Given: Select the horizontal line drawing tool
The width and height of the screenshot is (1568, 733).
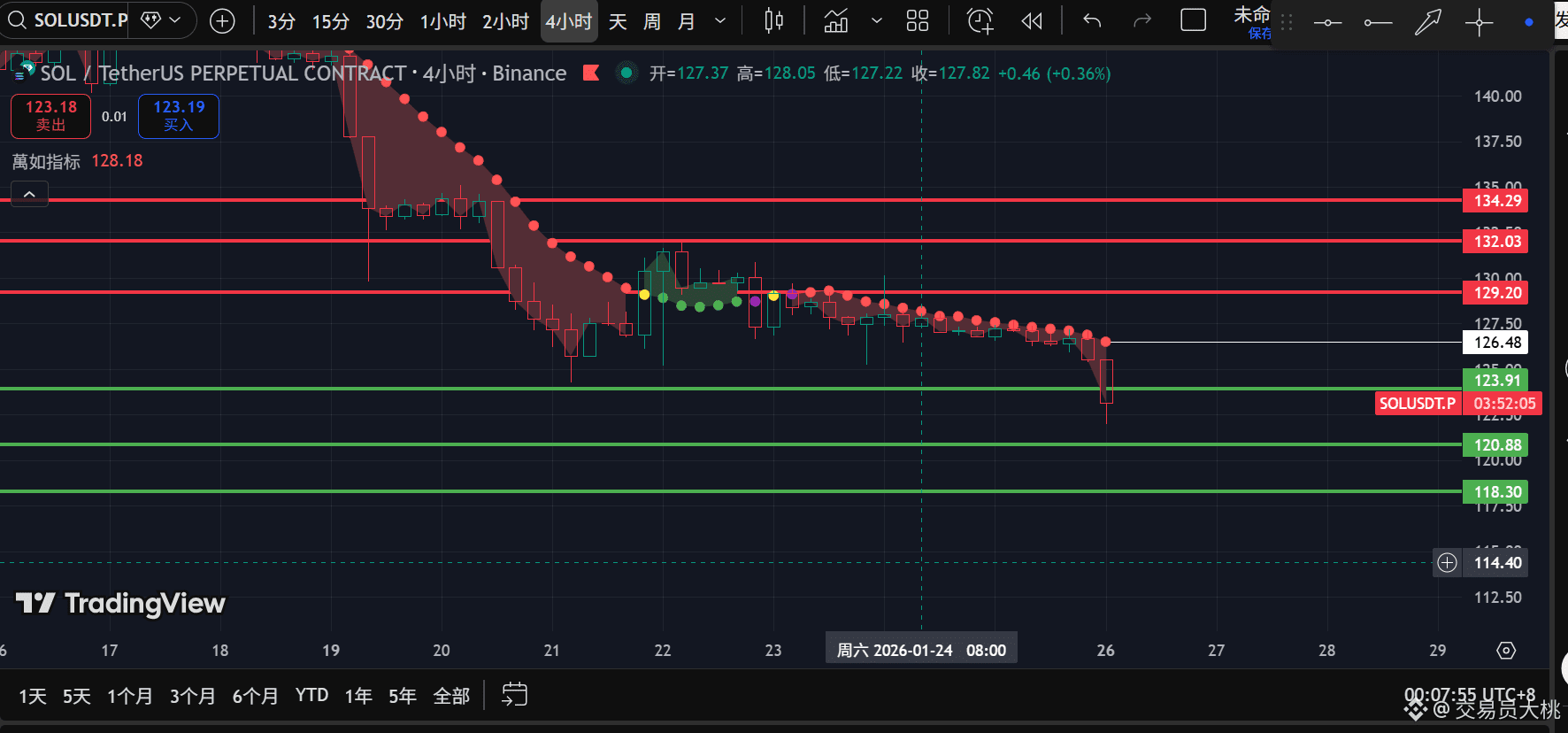Looking at the screenshot, I should tap(1327, 23).
